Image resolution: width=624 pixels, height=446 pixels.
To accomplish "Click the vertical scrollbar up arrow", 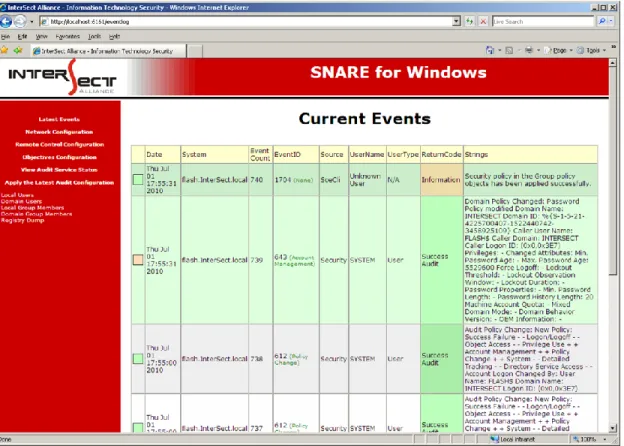I will tap(613, 63).
